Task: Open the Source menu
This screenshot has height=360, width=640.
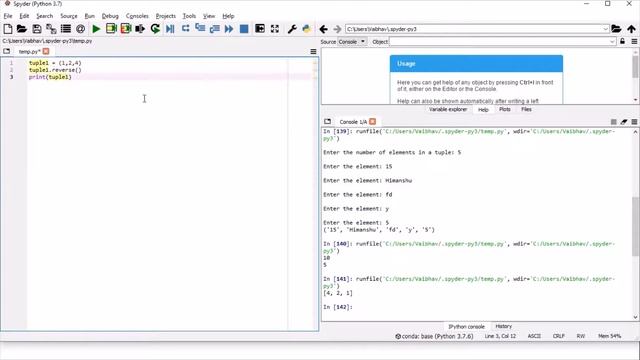Action: pos(69,16)
